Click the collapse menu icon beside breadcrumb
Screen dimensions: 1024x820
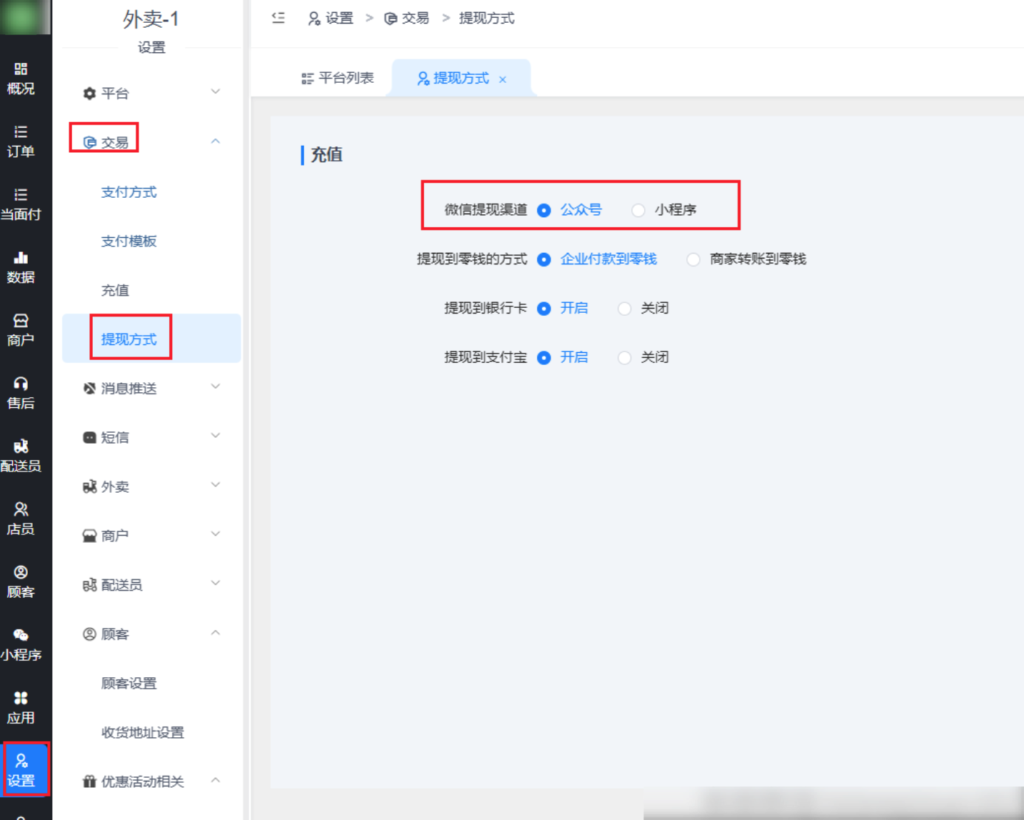[x=278, y=18]
